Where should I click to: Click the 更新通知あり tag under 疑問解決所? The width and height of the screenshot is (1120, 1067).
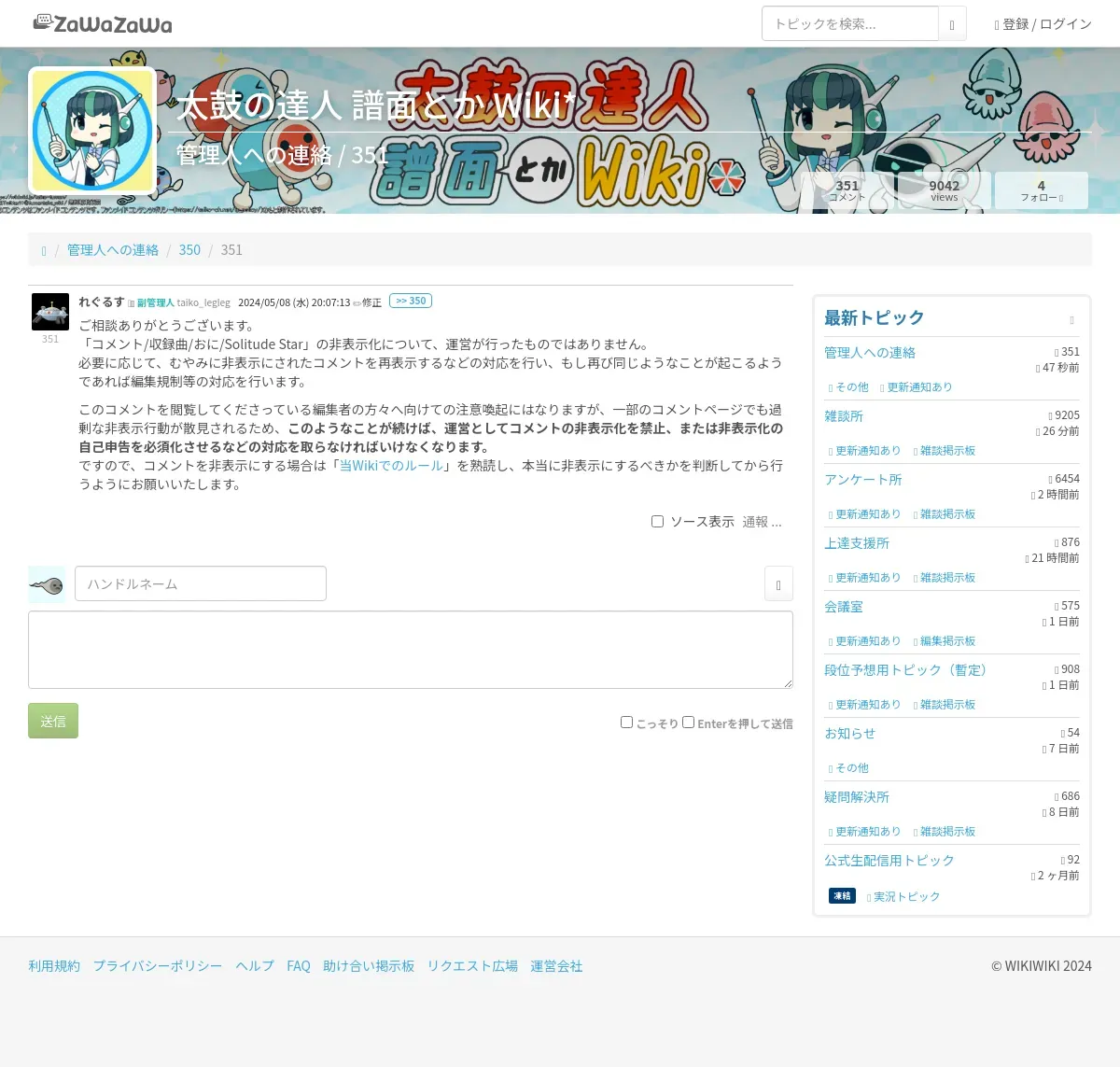click(864, 832)
